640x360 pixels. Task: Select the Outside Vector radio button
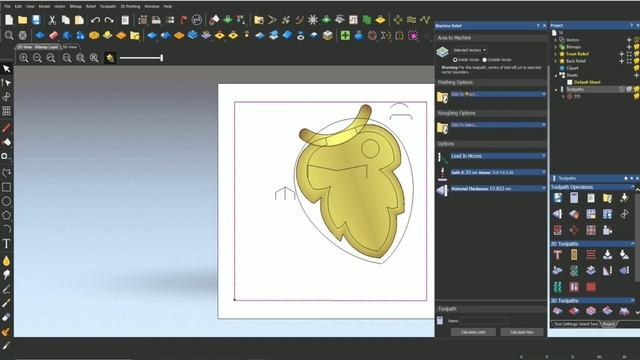click(x=485, y=60)
